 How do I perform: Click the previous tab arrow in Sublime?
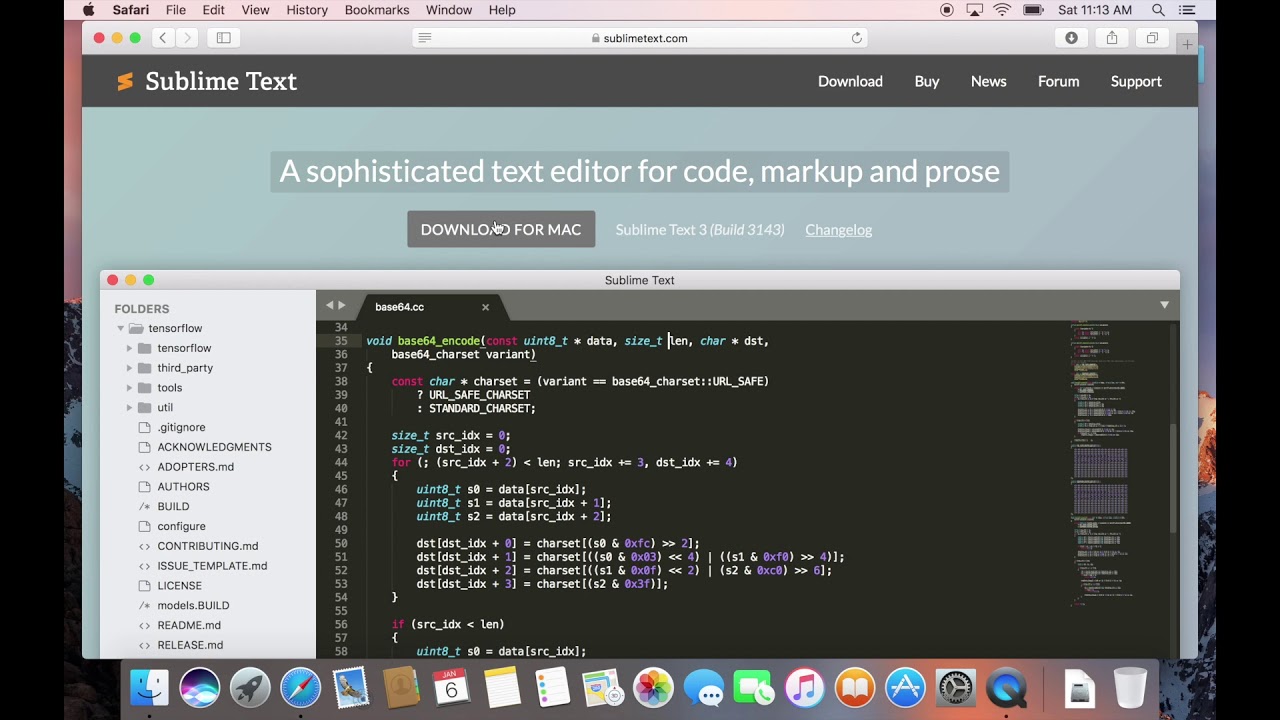[x=330, y=305]
